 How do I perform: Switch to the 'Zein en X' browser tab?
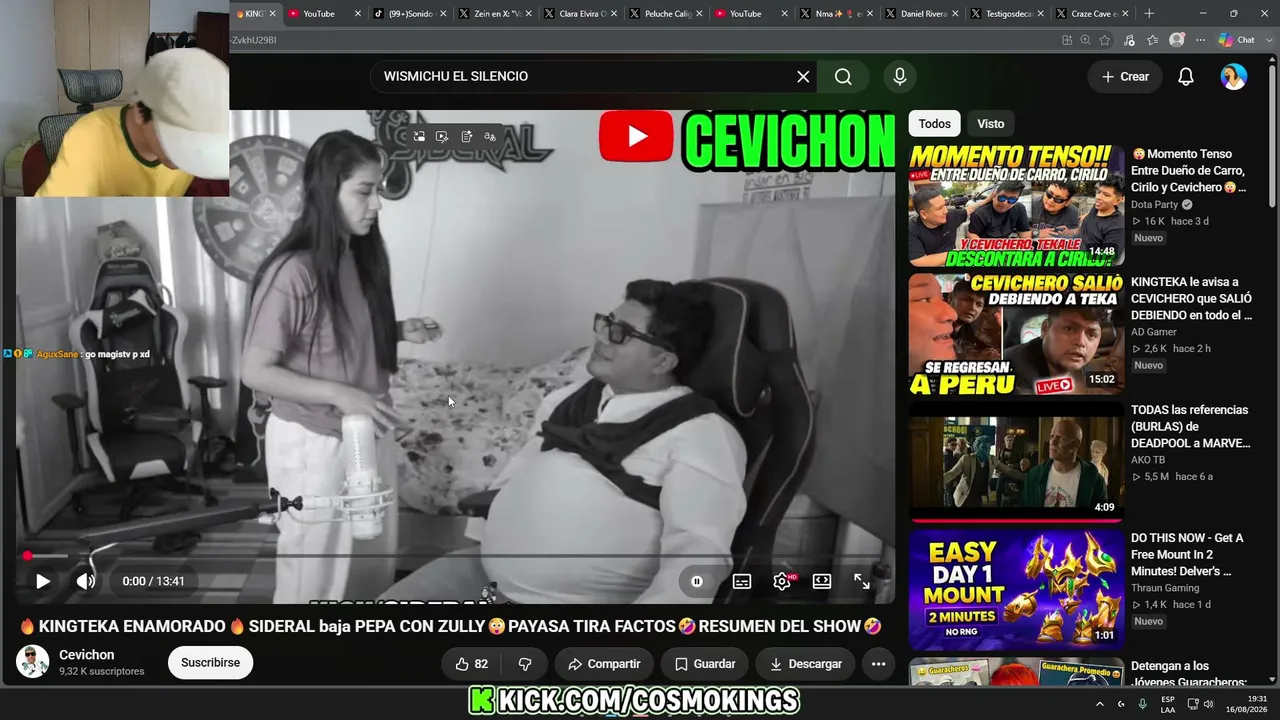(495, 14)
